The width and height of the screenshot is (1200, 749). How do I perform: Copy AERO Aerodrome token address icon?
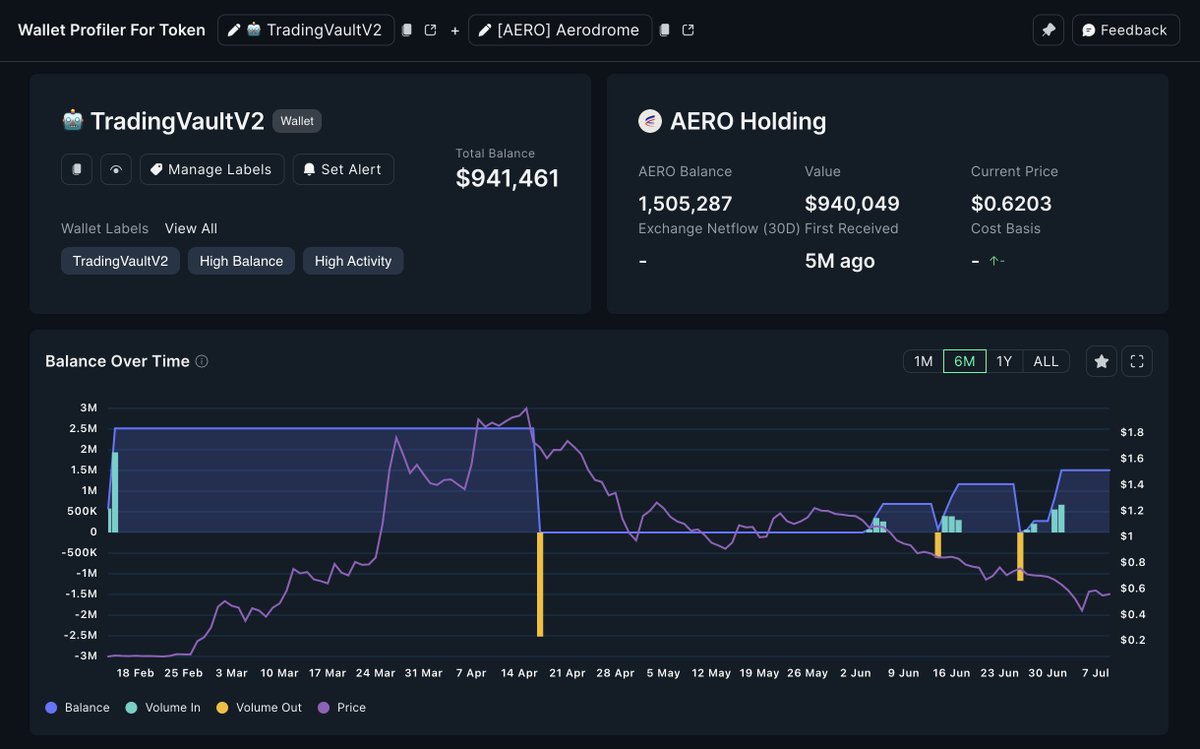tap(665, 30)
